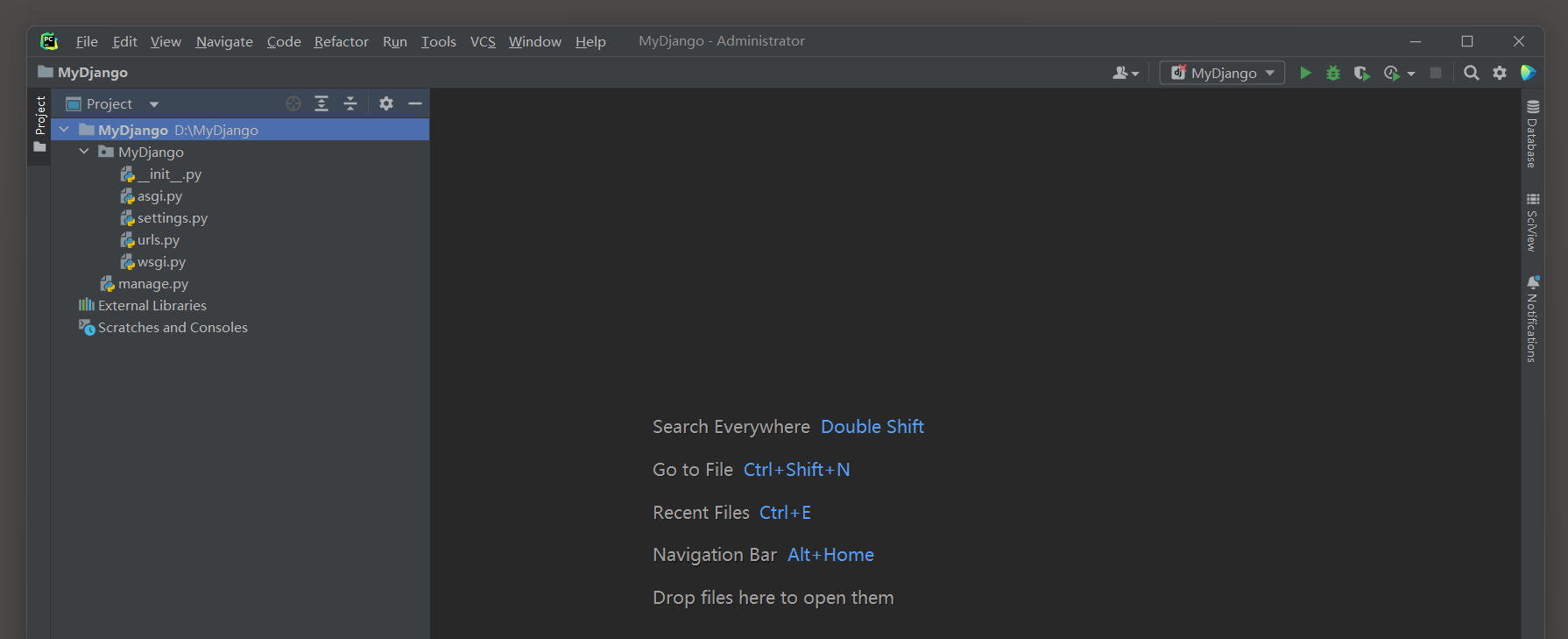Run with coverage shield icon
Screen dimensions: 1568x639
[x=1361, y=73]
